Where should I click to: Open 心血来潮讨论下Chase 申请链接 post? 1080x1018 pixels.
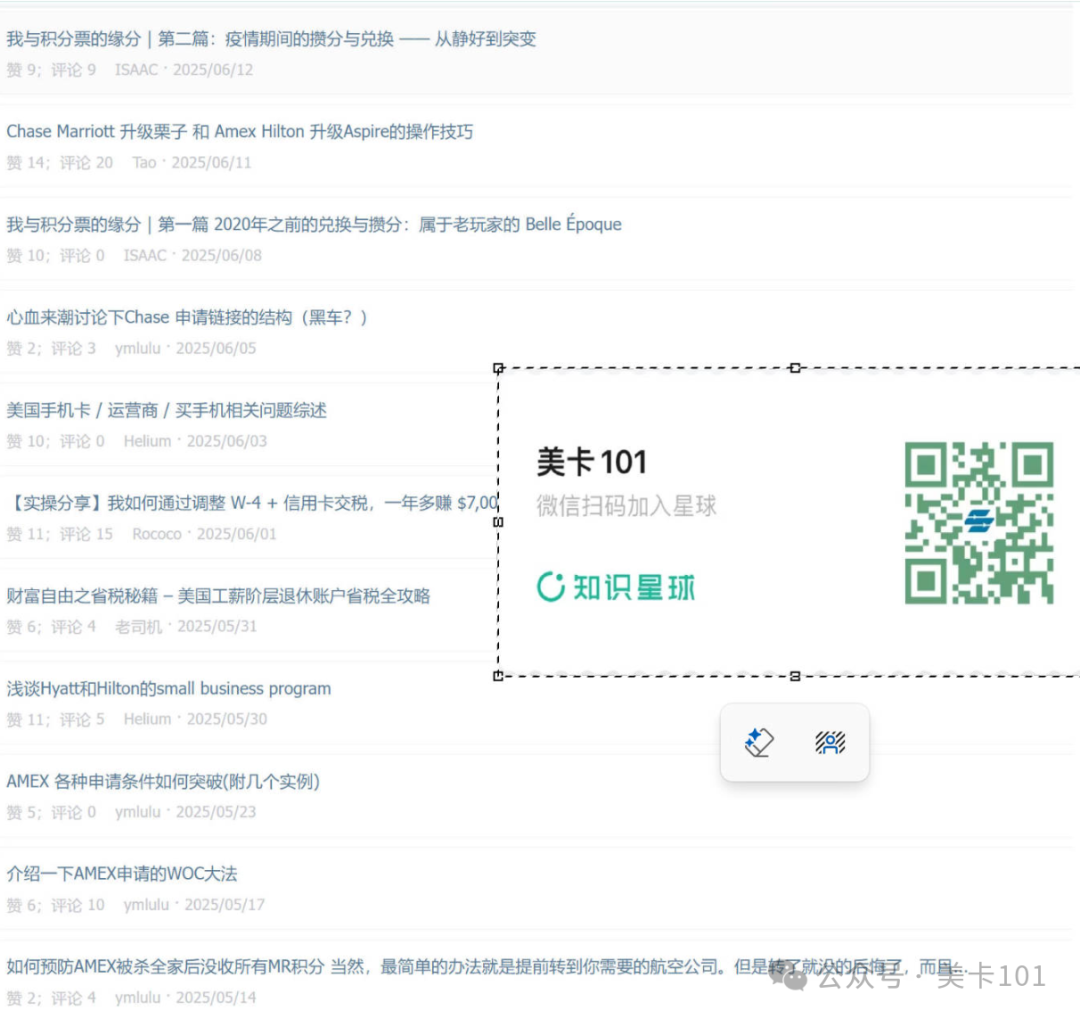[188, 317]
